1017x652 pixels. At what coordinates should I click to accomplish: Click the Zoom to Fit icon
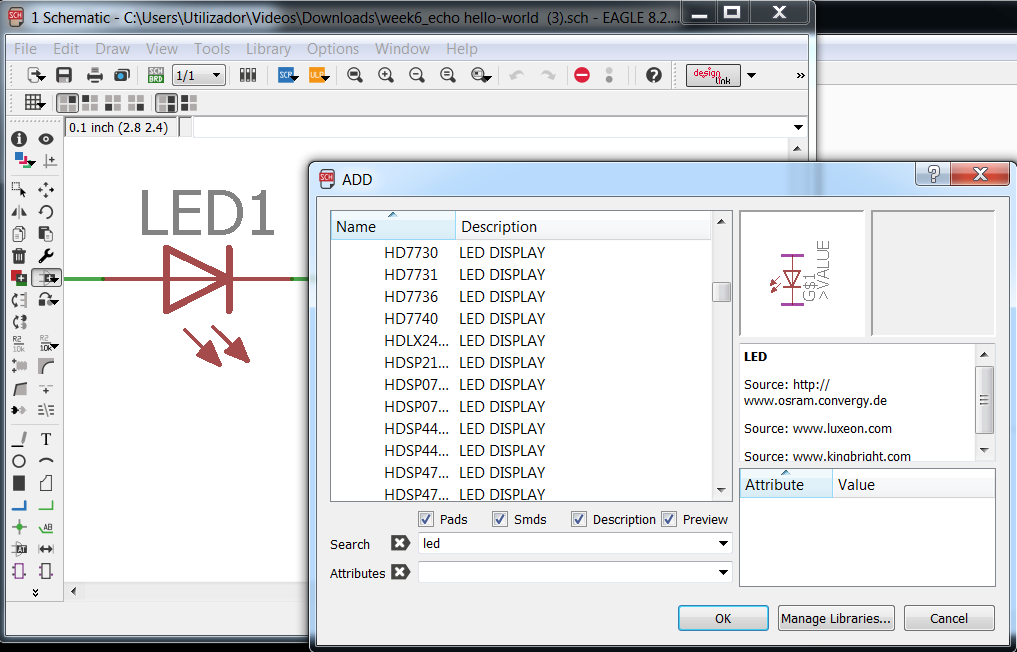[355, 75]
